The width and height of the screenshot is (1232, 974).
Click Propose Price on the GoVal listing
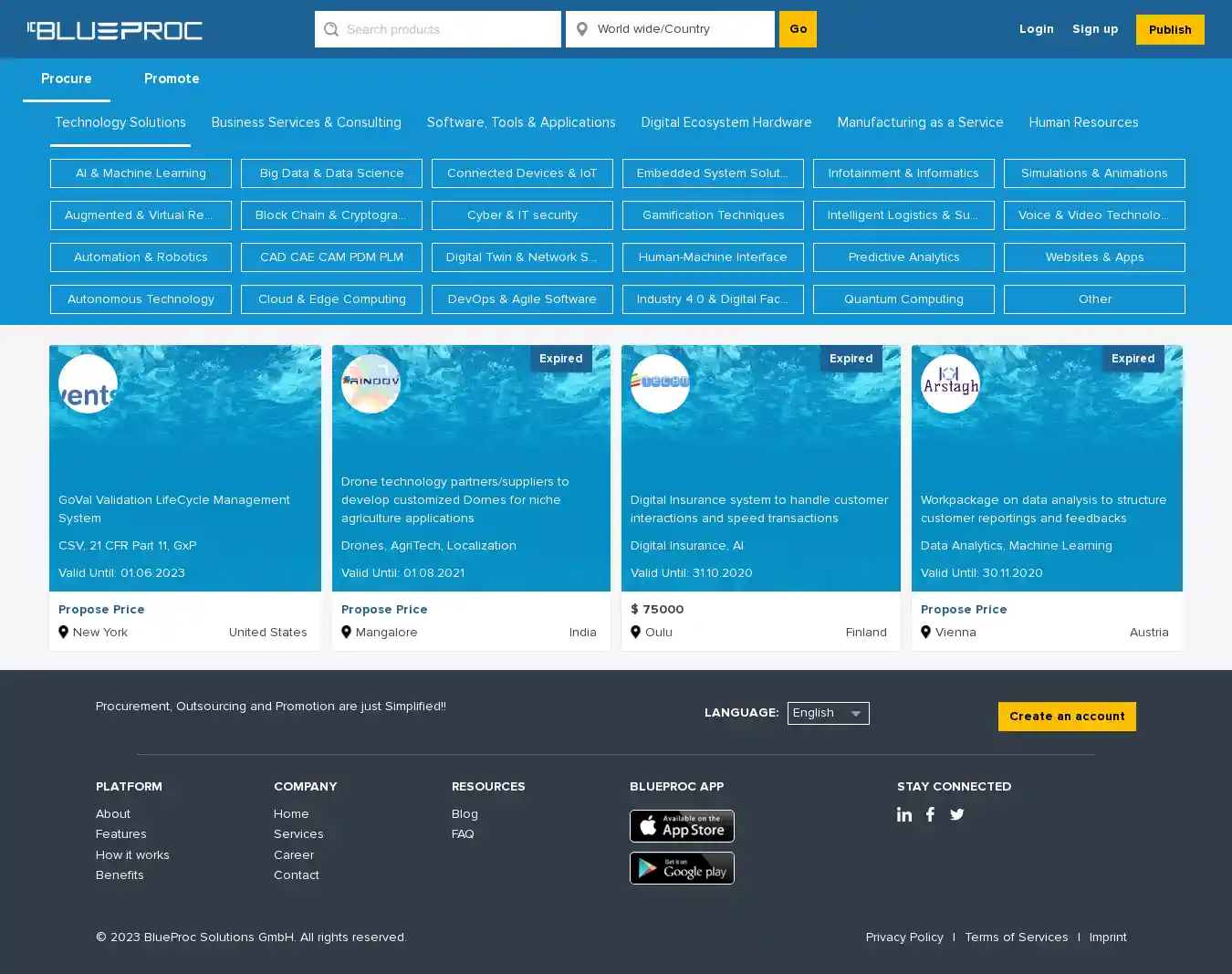click(x=101, y=609)
